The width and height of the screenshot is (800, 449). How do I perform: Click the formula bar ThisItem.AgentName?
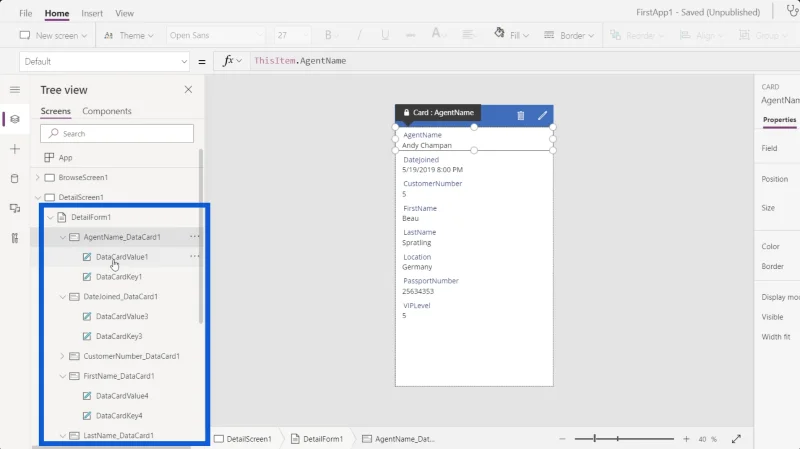point(300,61)
